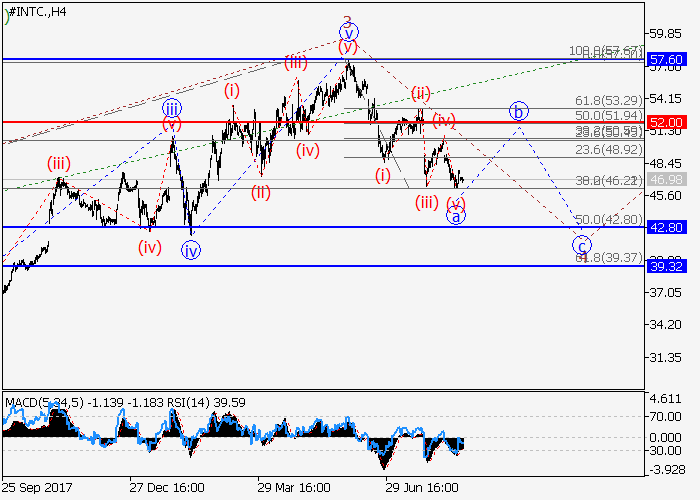Select blue circled iii wave marker
Image resolution: width=700 pixels, height=500 pixels.
pos(173,107)
